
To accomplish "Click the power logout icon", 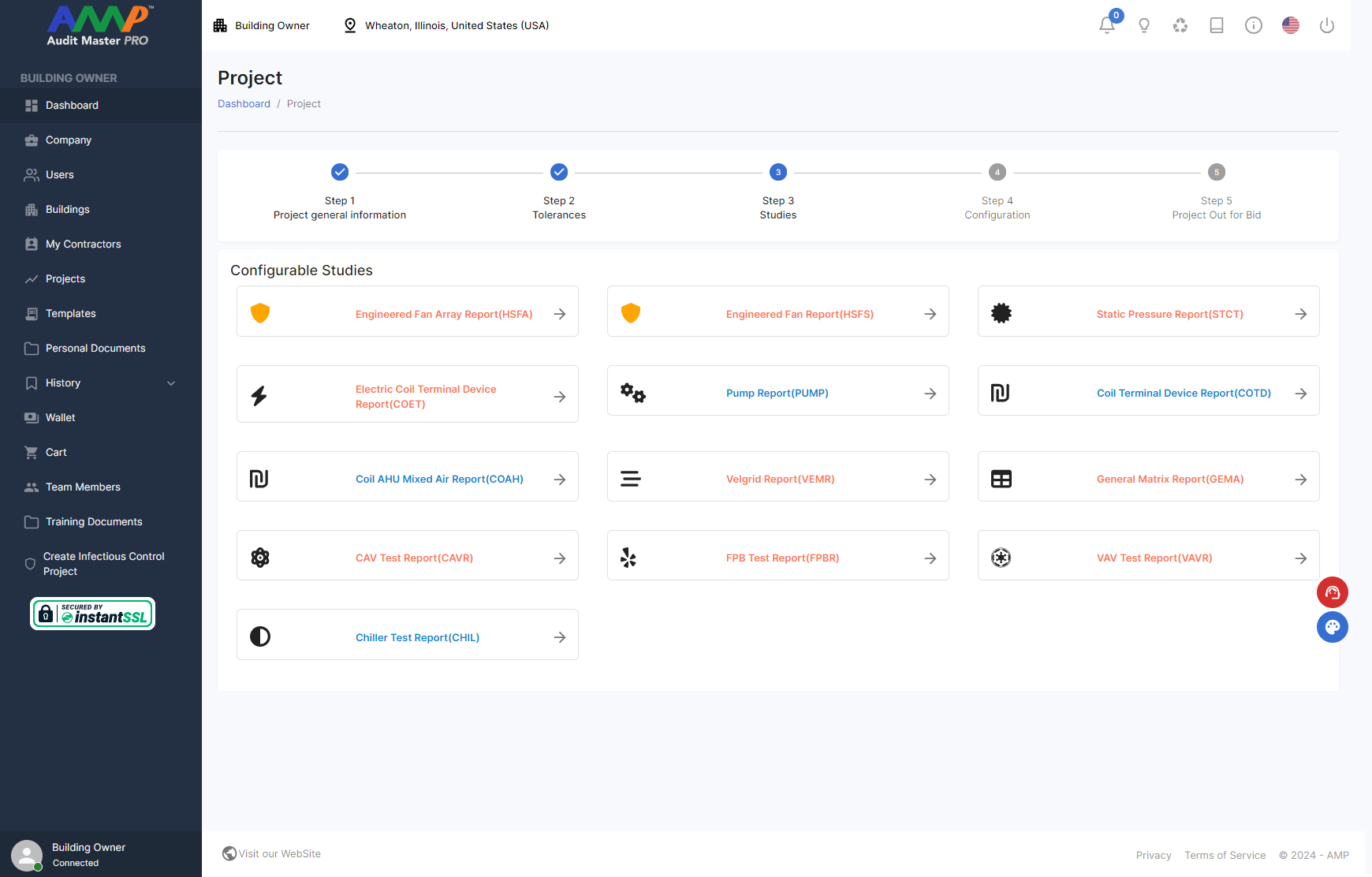I will click(x=1327, y=25).
